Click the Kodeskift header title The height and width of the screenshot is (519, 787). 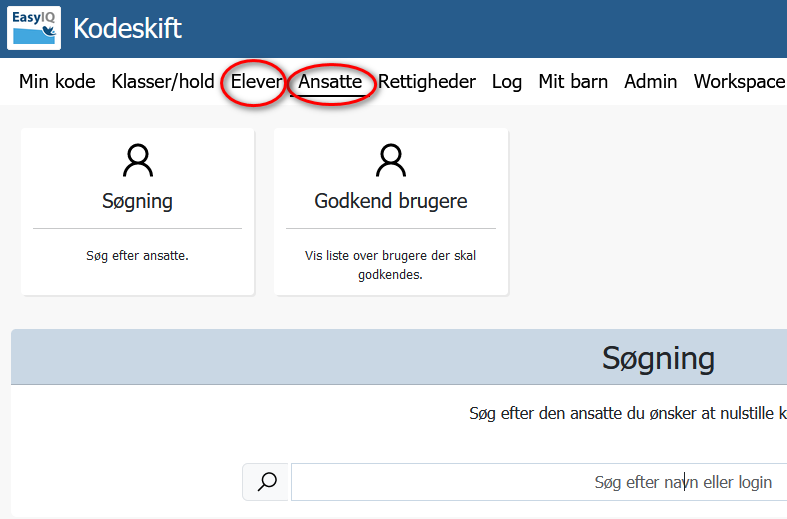[127, 28]
